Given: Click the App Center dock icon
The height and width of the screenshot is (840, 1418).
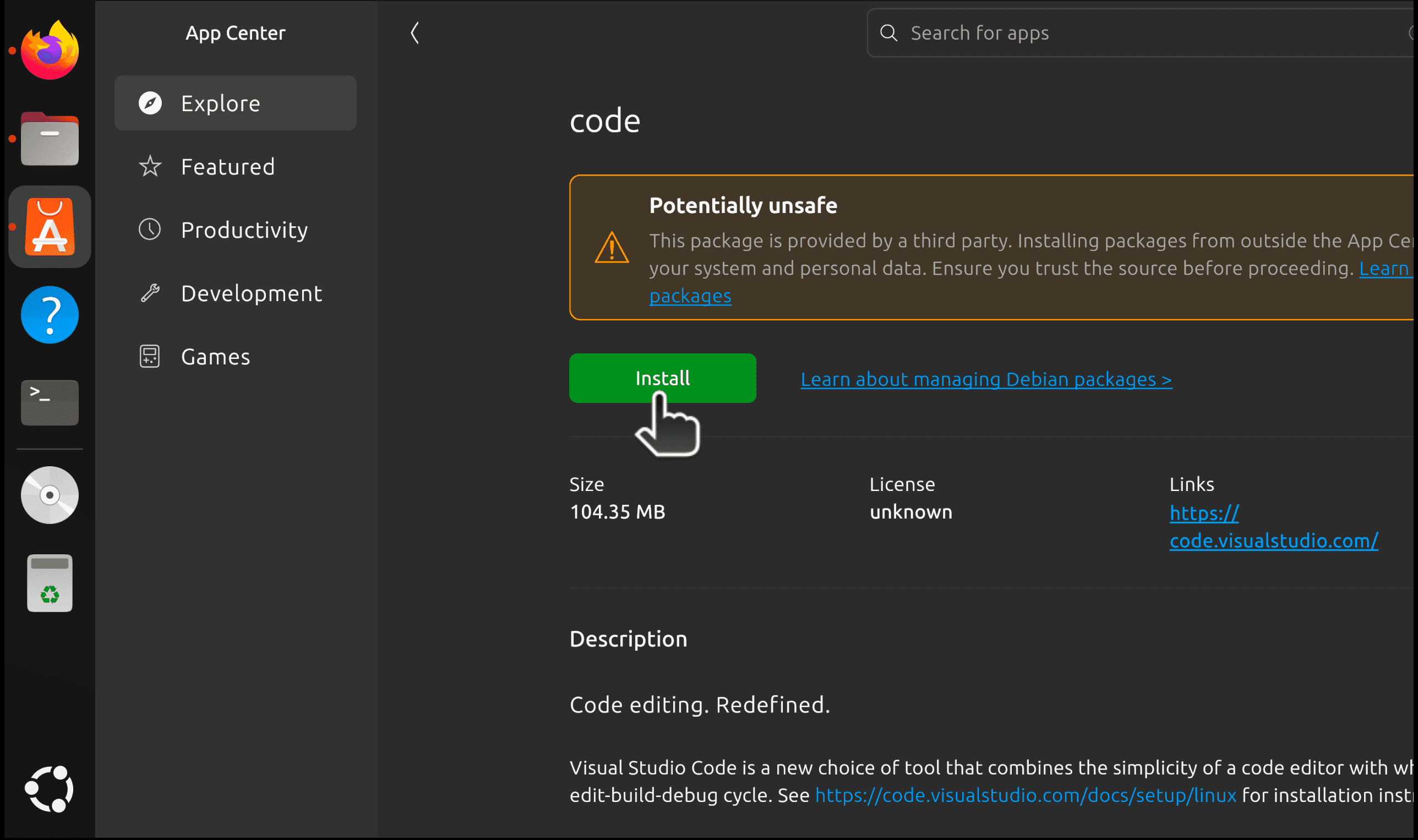Looking at the screenshot, I should tap(50, 227).
